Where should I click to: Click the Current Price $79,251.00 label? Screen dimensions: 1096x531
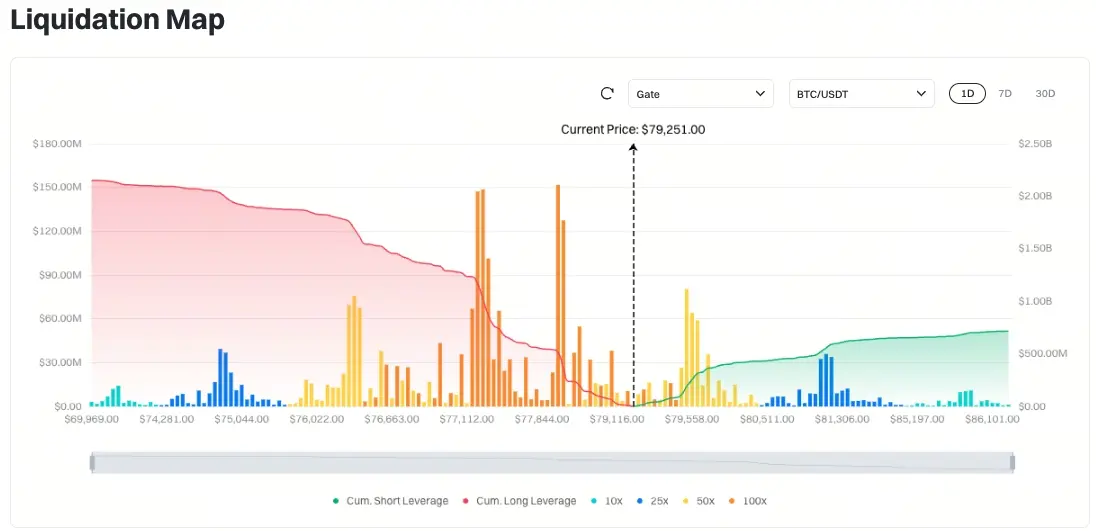[633, 129]
